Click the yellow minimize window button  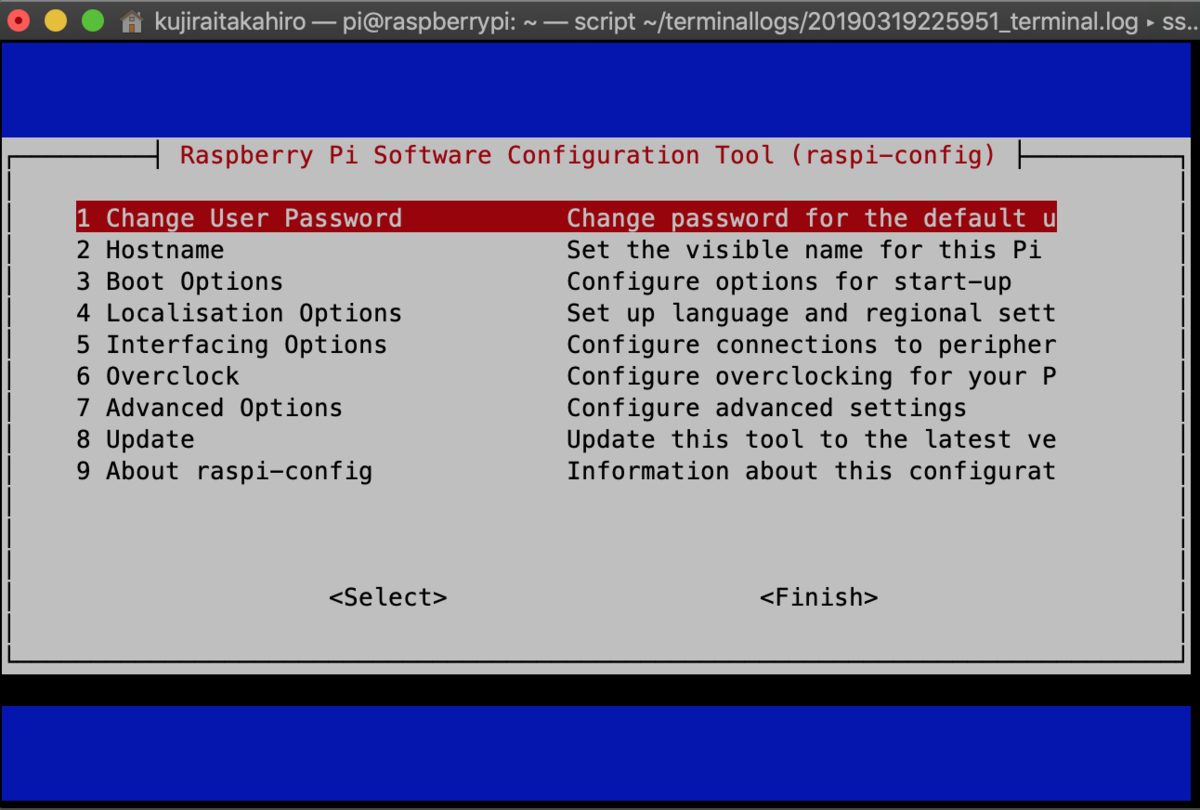[x=56, y=19]
